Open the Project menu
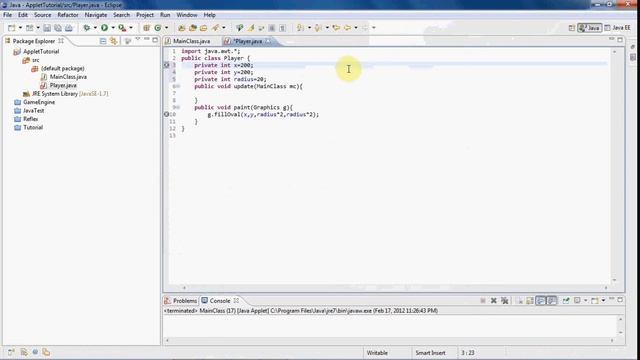640x360 pixels. (x=145, y=15)
